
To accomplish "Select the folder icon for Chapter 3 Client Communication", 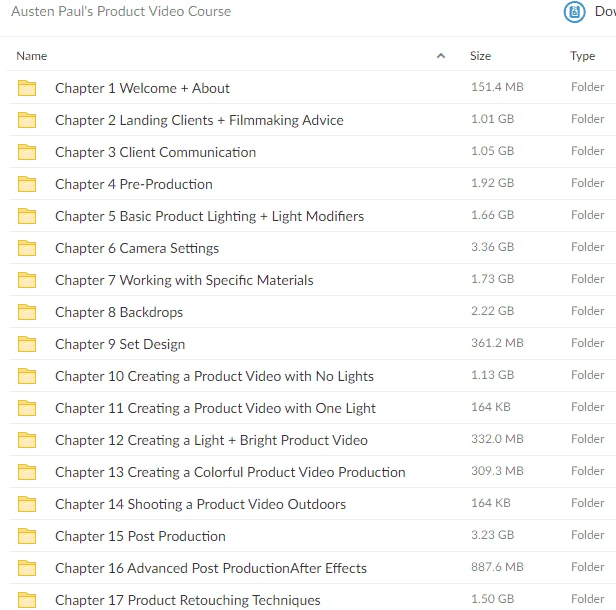I will point(27,152).
